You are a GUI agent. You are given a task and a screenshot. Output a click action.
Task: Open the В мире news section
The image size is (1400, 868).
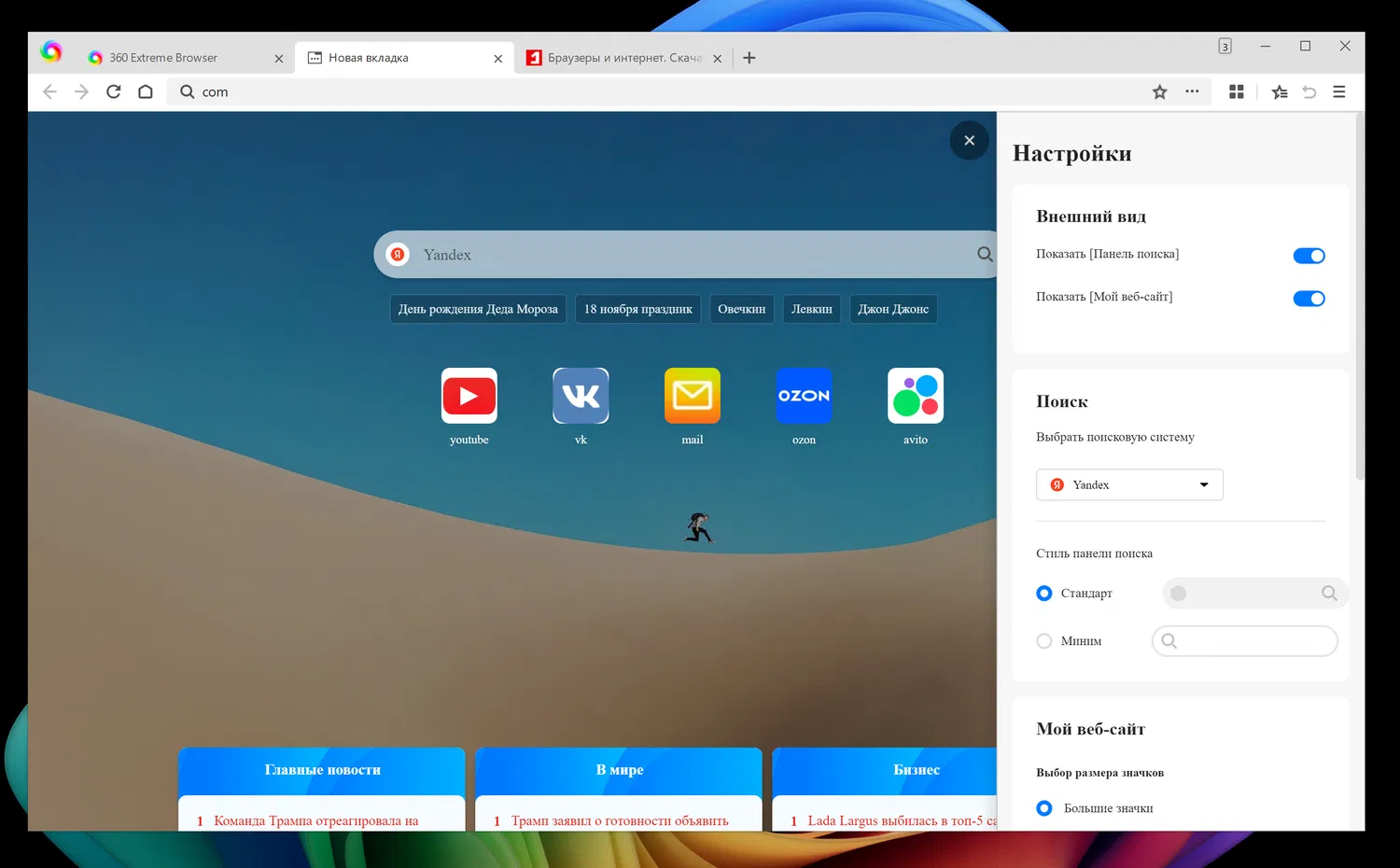[619, 770]
